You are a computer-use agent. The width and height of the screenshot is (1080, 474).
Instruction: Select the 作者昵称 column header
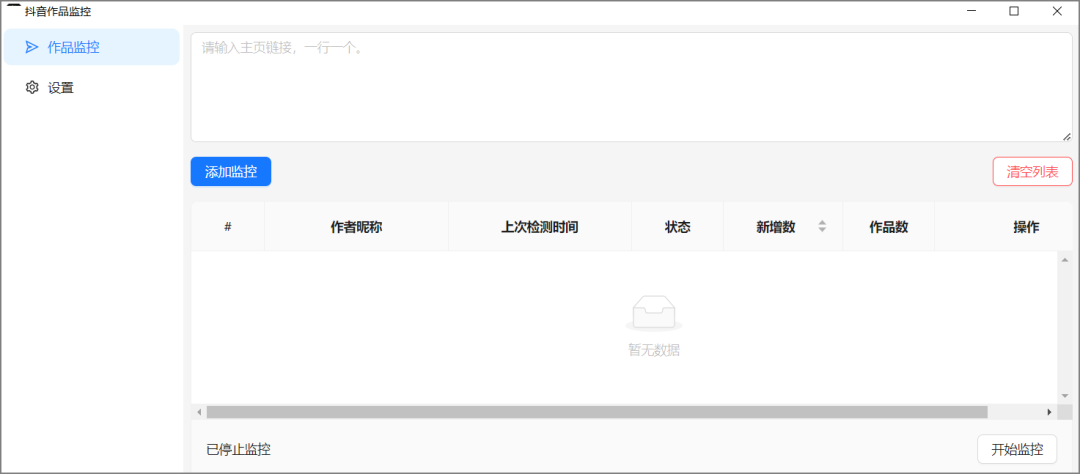click(x=356, y=227)
